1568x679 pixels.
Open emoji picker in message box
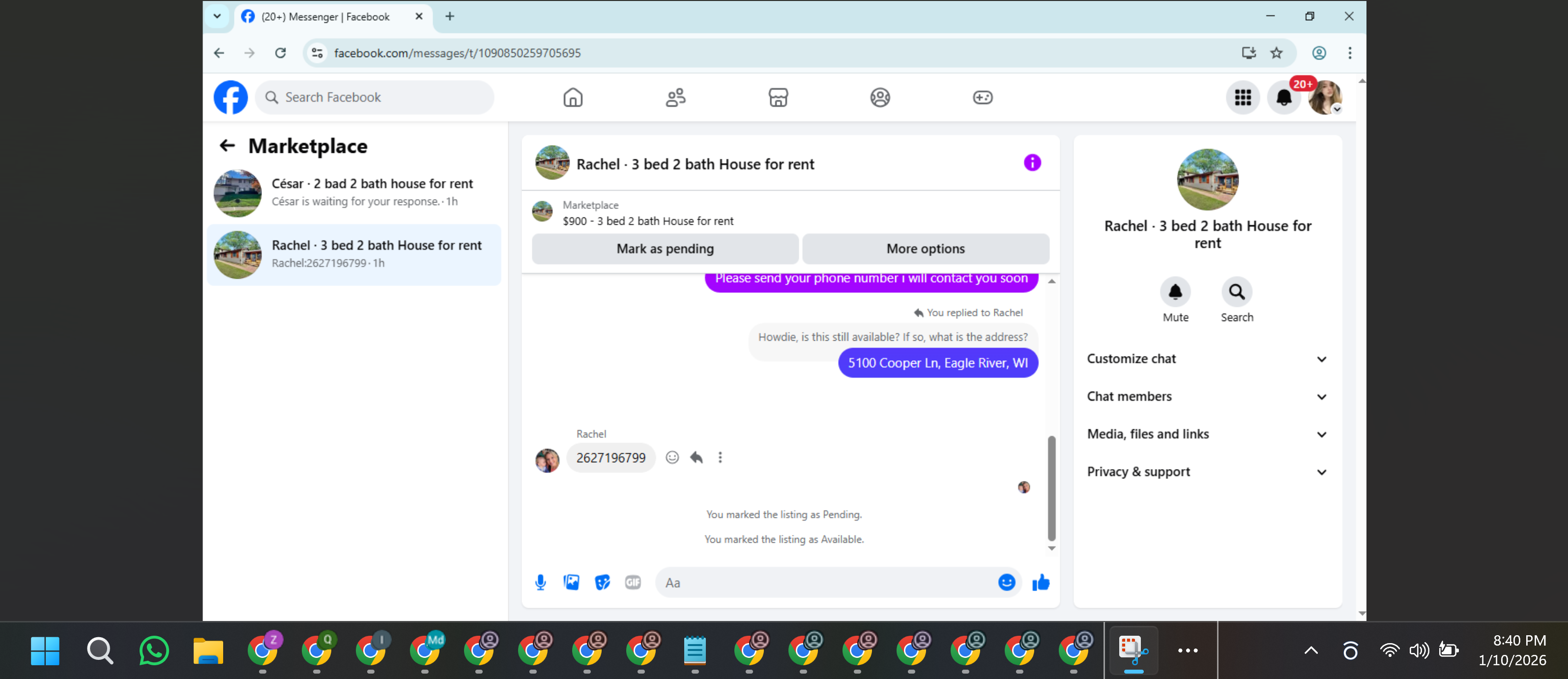[x=1006, y=583]
